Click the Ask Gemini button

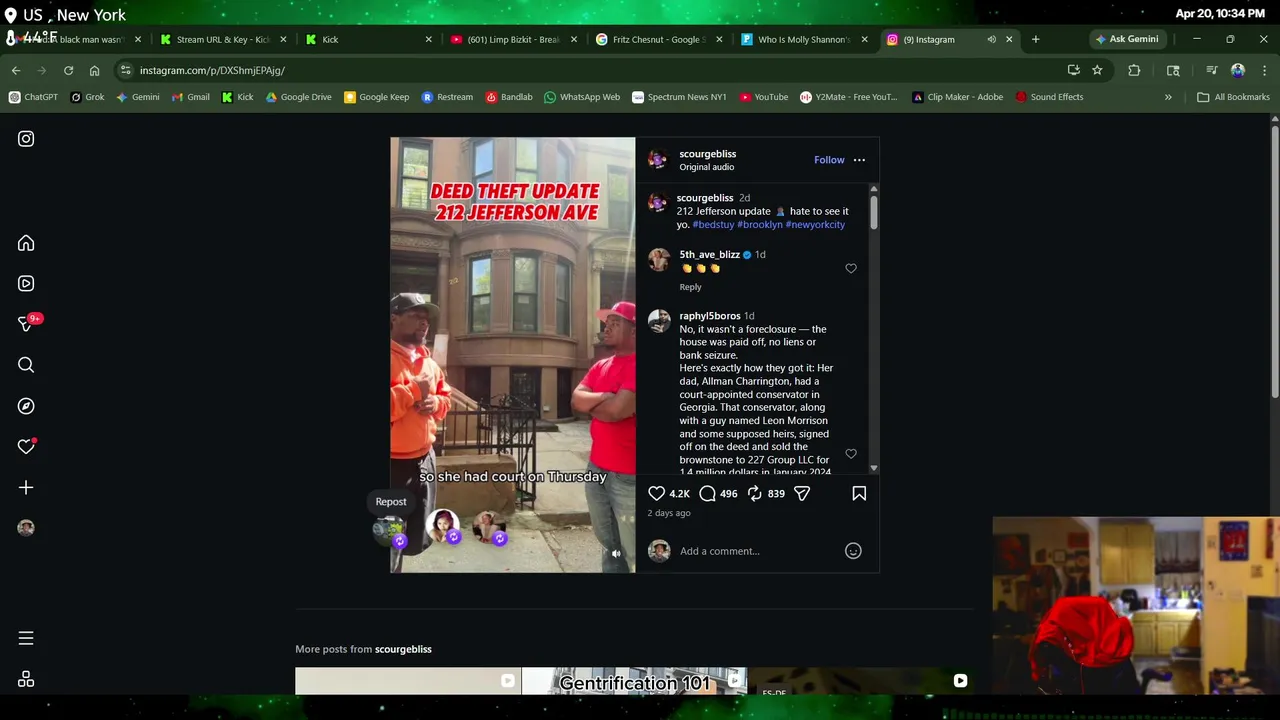tap(1127, 39)
